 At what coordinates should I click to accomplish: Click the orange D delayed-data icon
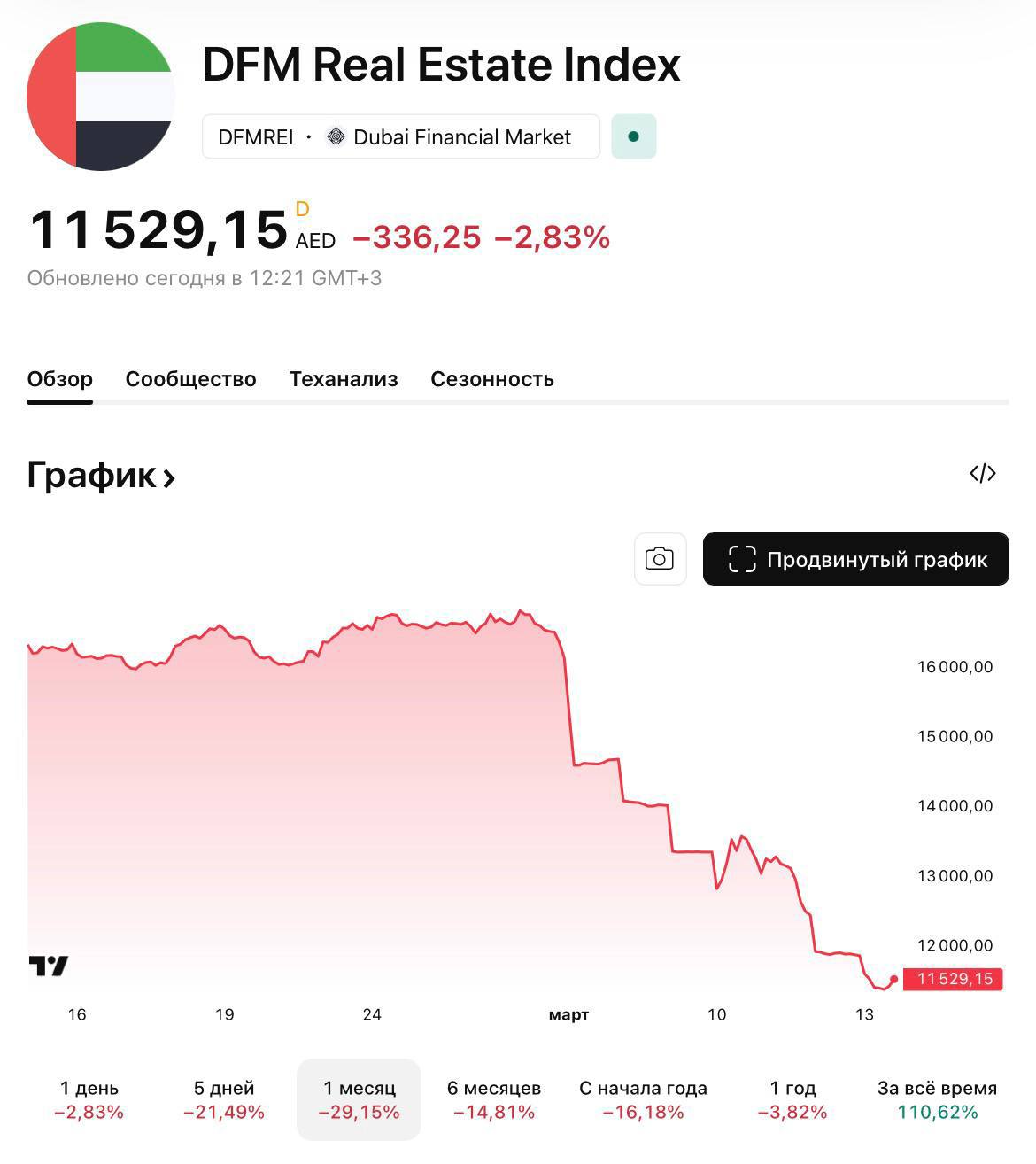coord(302,209)
